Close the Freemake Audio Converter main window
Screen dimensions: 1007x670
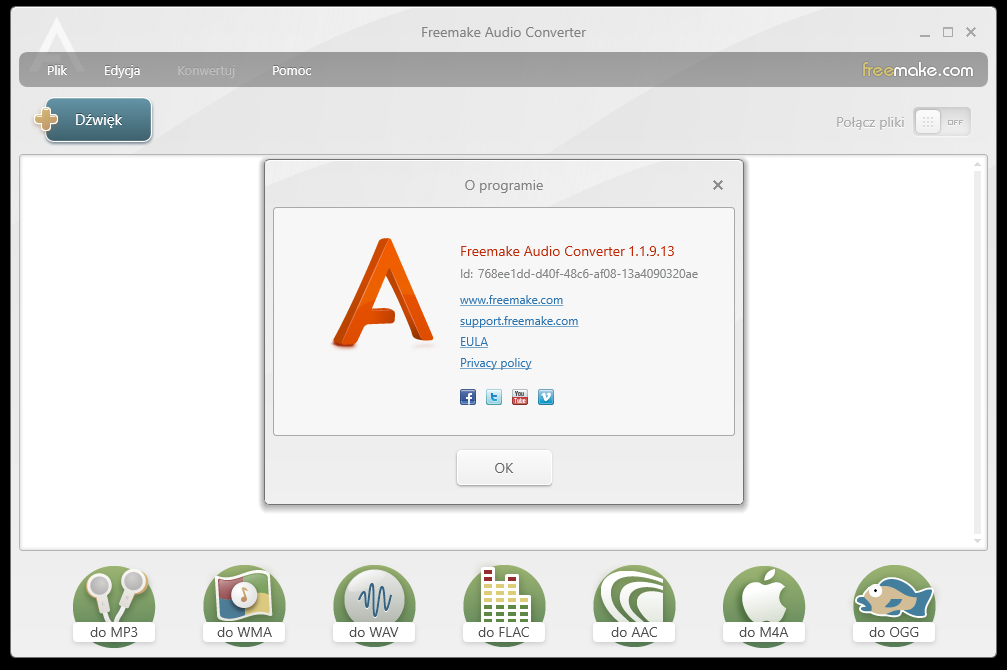coord(971,32)
